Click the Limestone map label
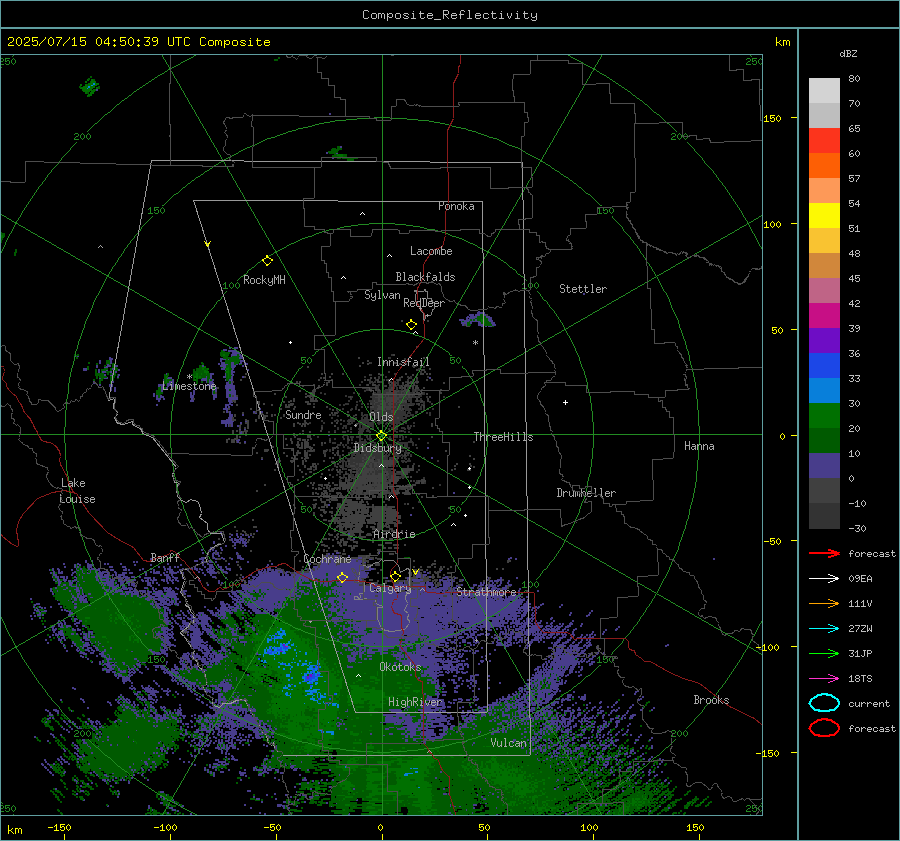 189,386
